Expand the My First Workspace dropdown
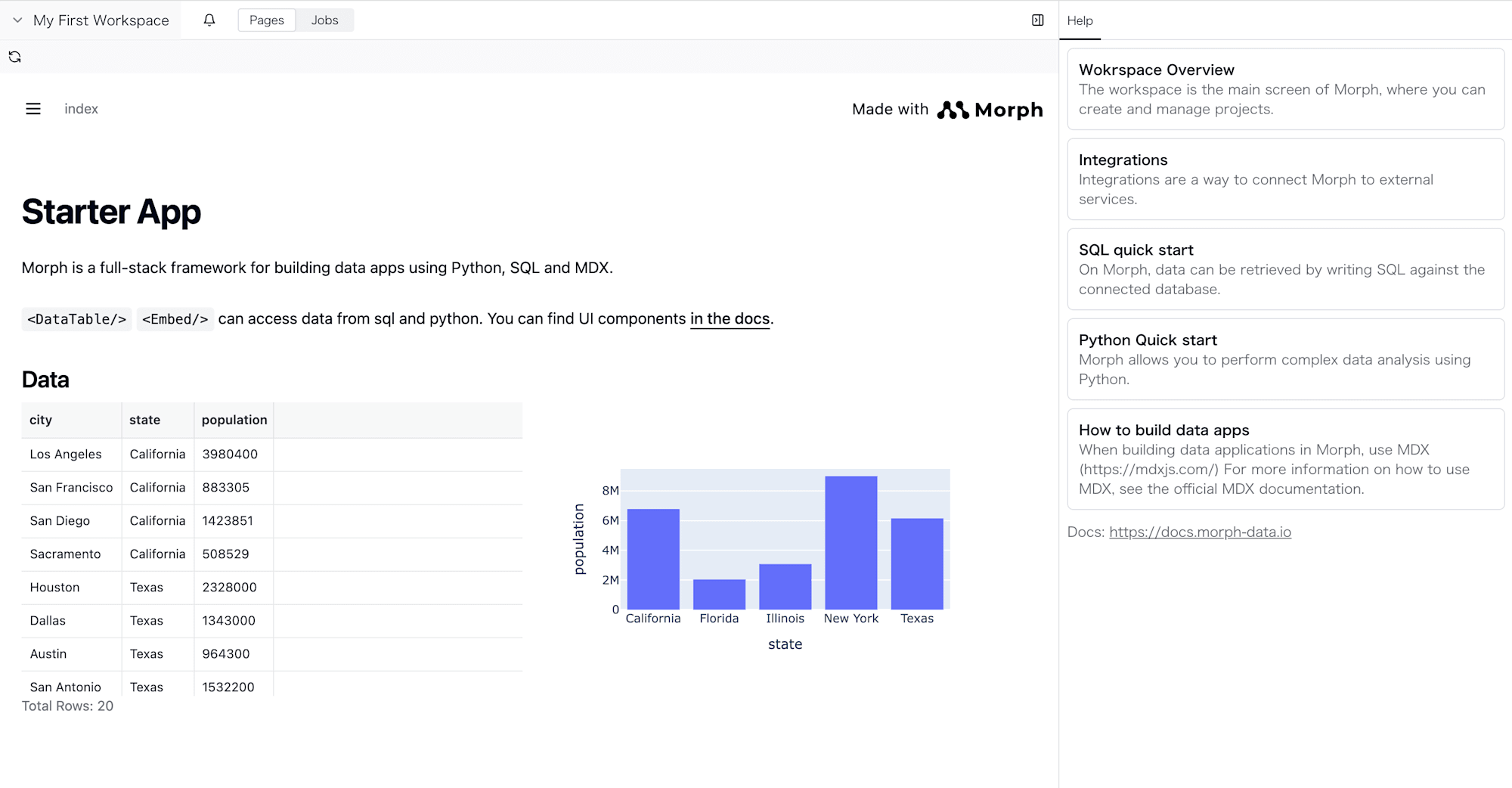Screen dimensions: 1512x788 [91, 20]
